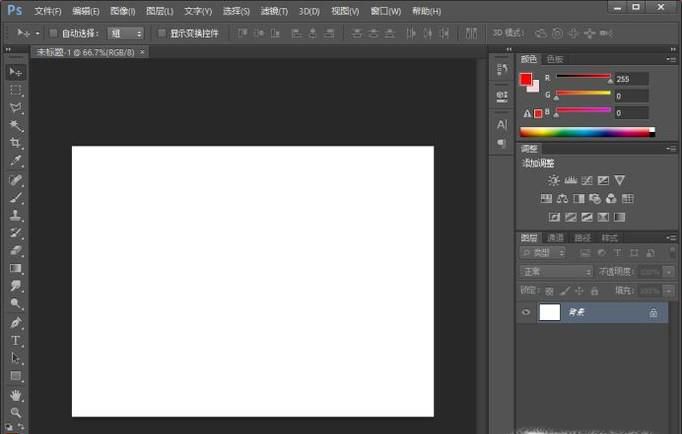Select the Horizontal Type tool
Image resolution: width=682 pixels, height=434 pixels.
(x=16, y=341)
